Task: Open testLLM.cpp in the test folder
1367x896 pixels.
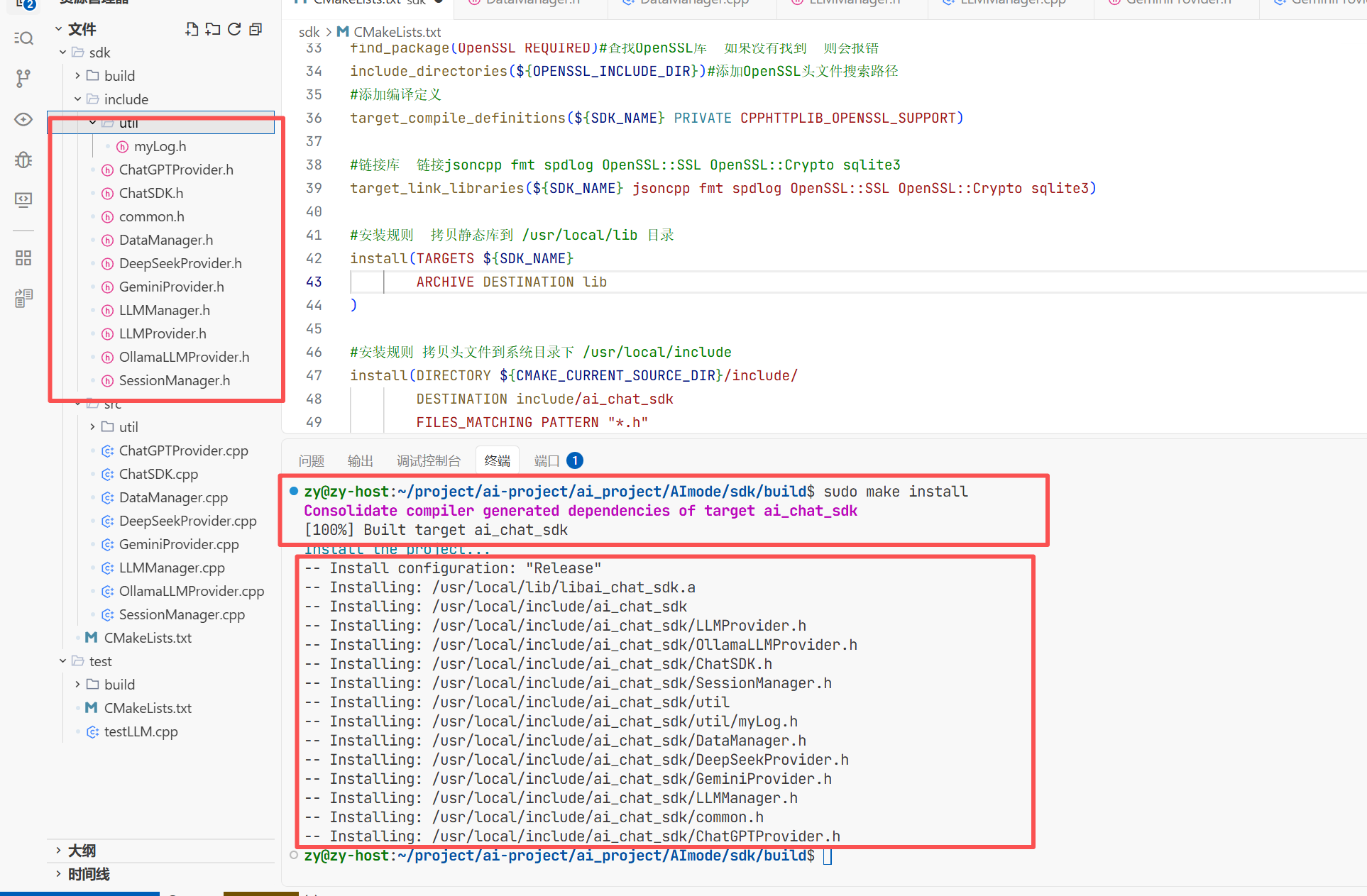Action: click(141, 731)
